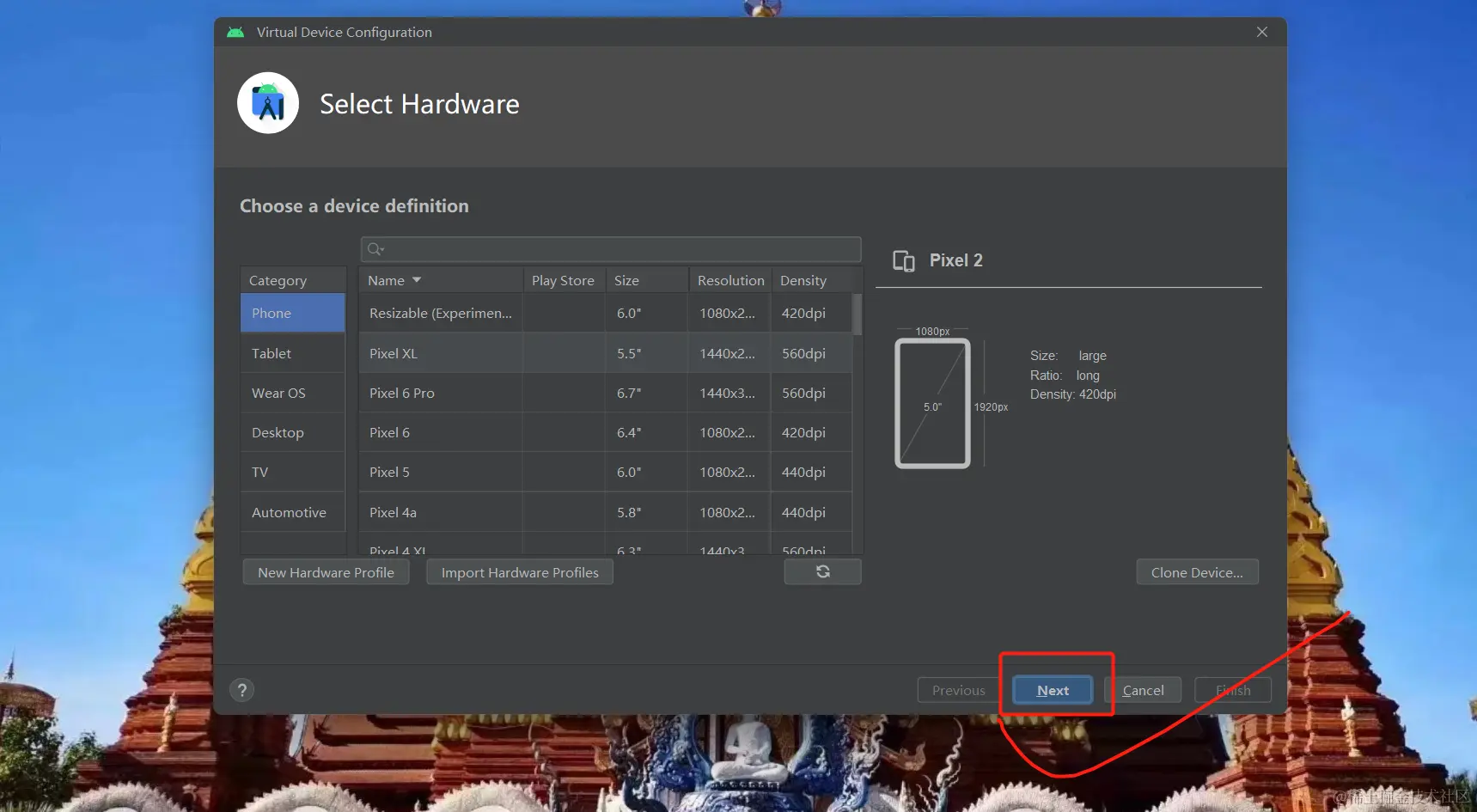Open help with the question mark icon

point(242,690)
